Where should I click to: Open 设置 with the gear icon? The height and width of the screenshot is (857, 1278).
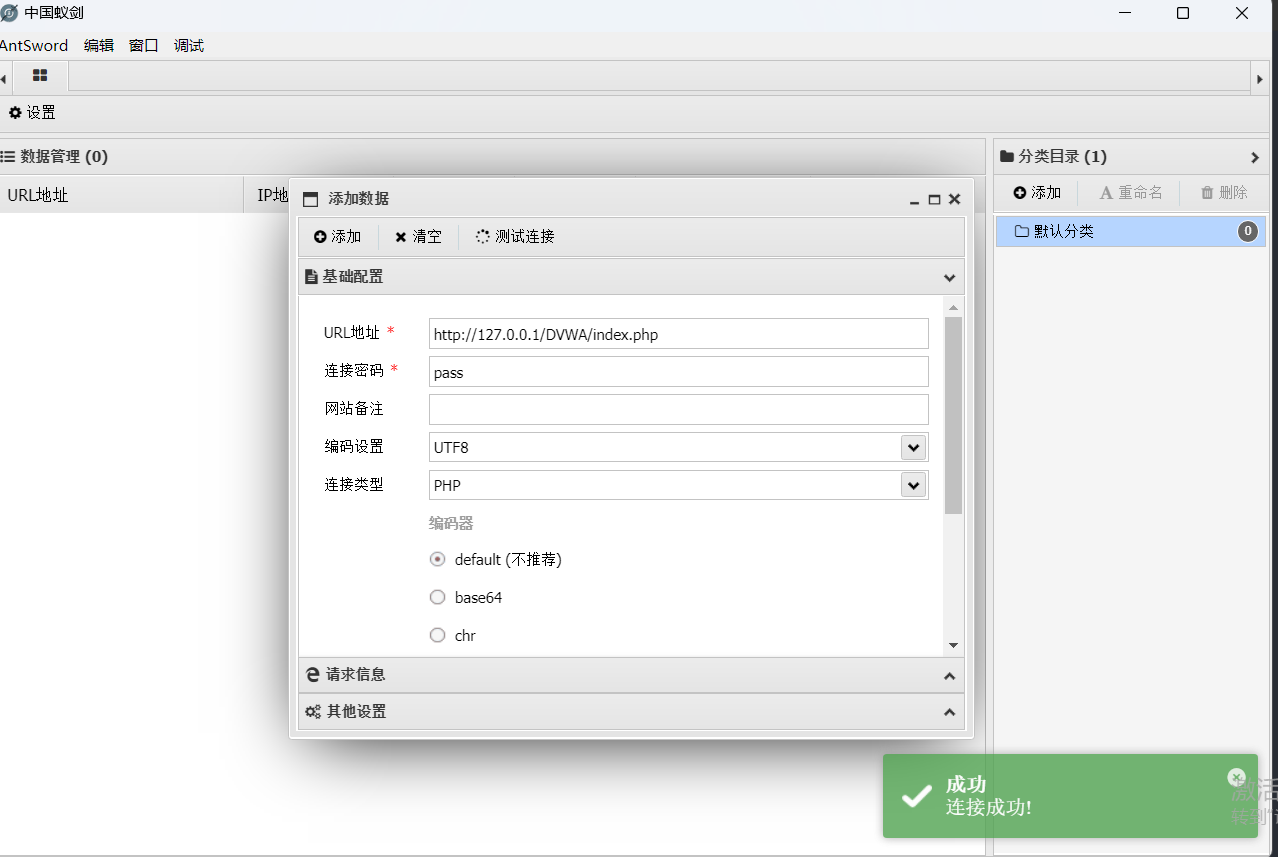(32, 113)
